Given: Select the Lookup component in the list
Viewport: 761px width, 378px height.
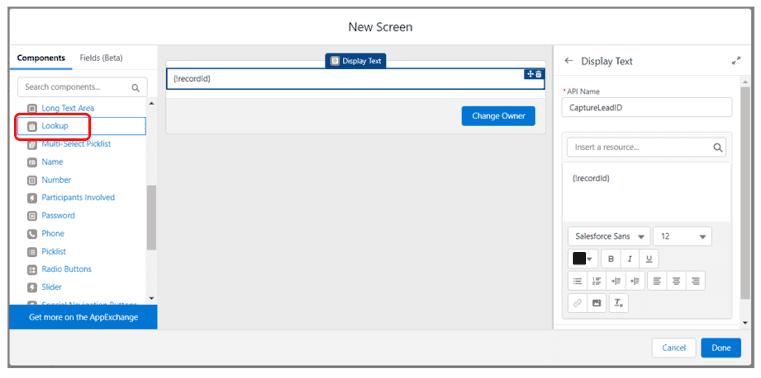Looking at the screenshot, I should coord(82,126).
